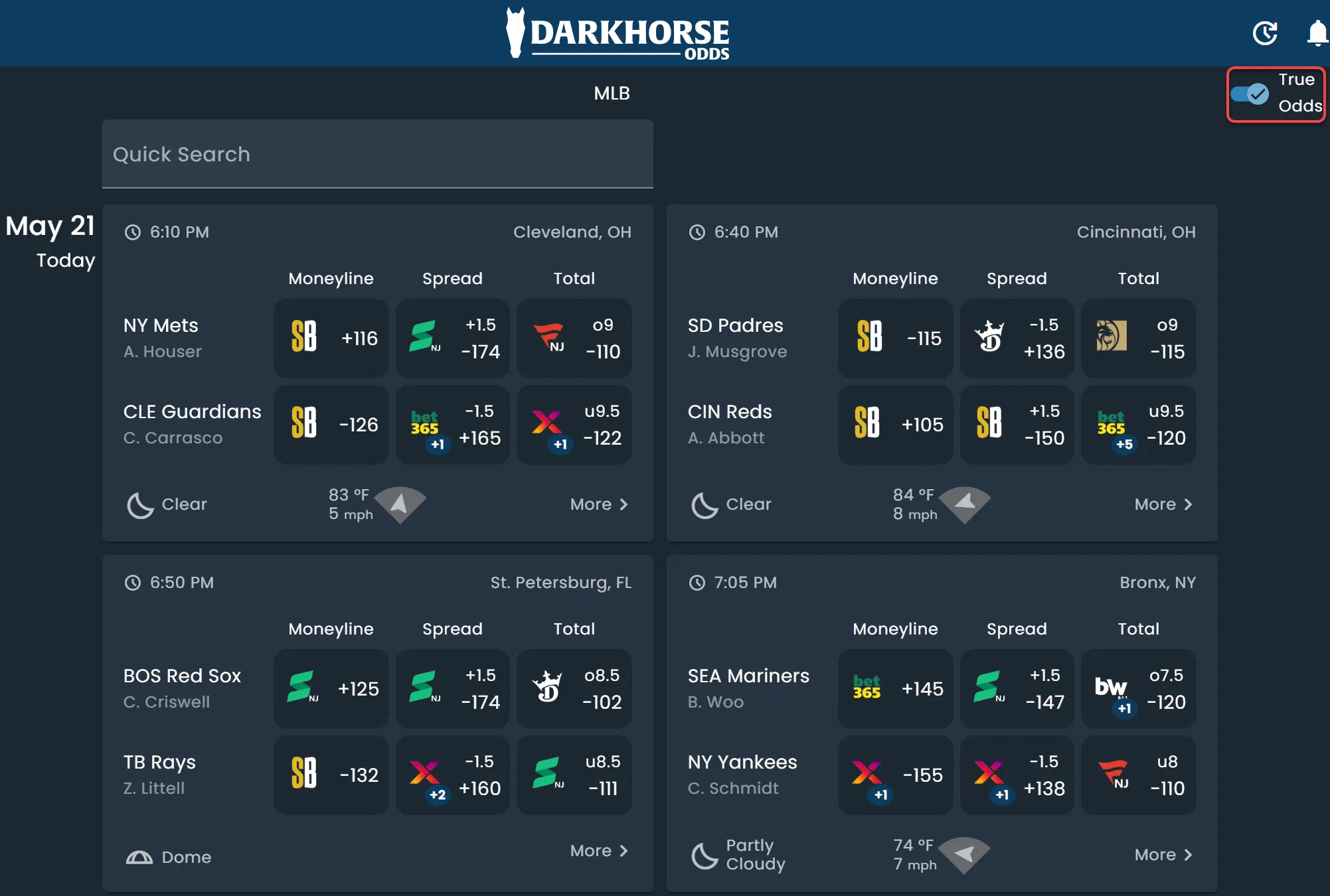The image size is (1330, 896).
Task: Select the bet365 icon for SEA Mariners moneyline
Action: [869, 688]
